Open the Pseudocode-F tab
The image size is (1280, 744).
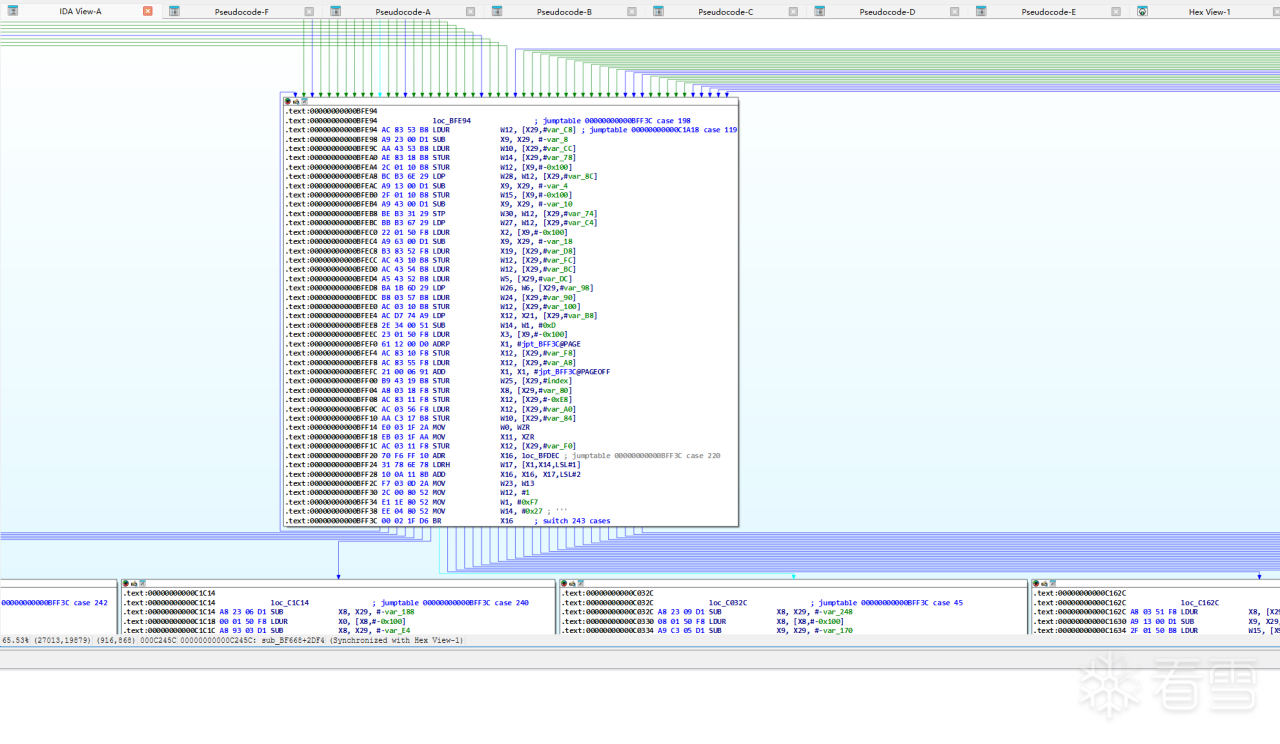tap(241, 12)
